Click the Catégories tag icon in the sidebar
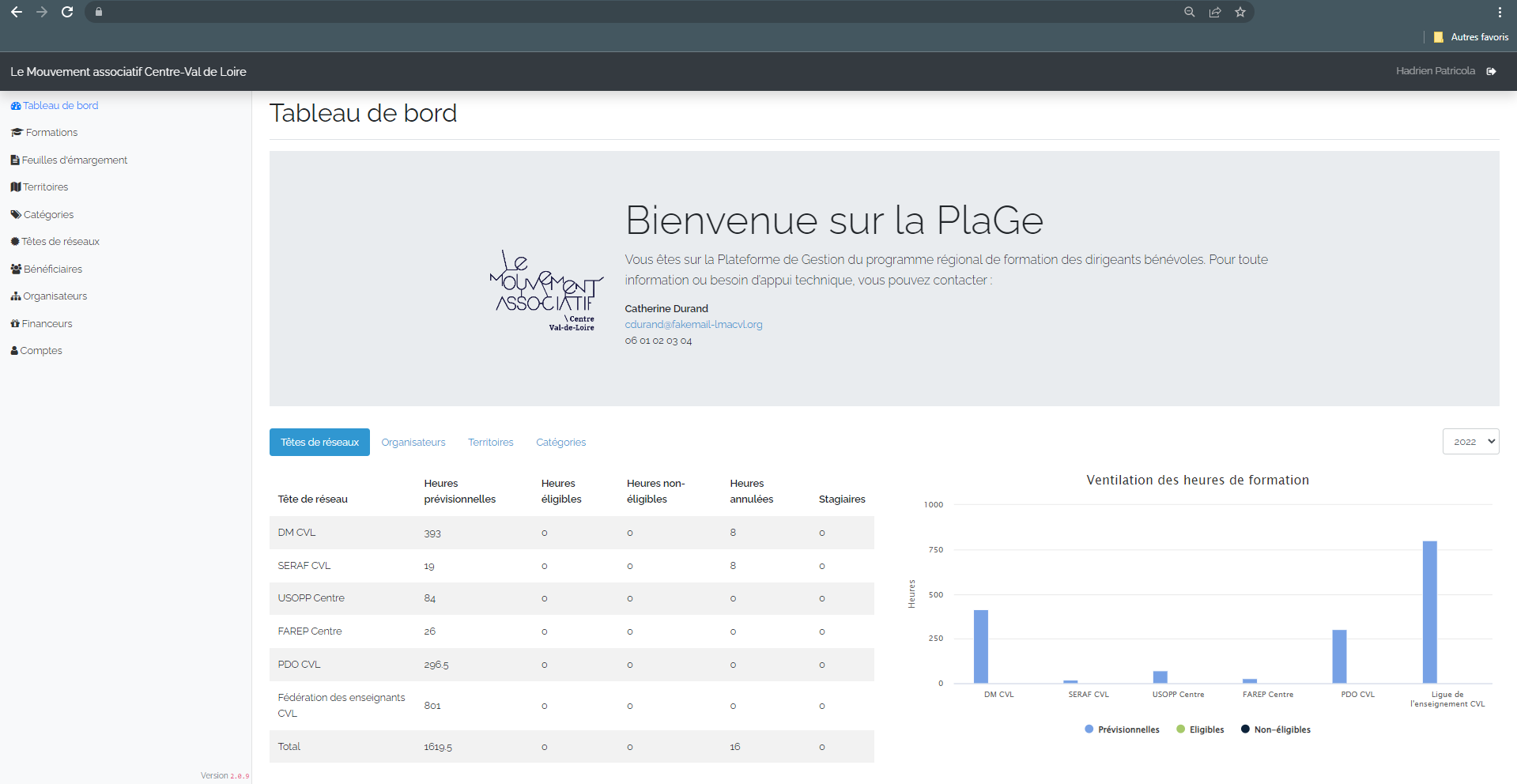 pos(15,214)
